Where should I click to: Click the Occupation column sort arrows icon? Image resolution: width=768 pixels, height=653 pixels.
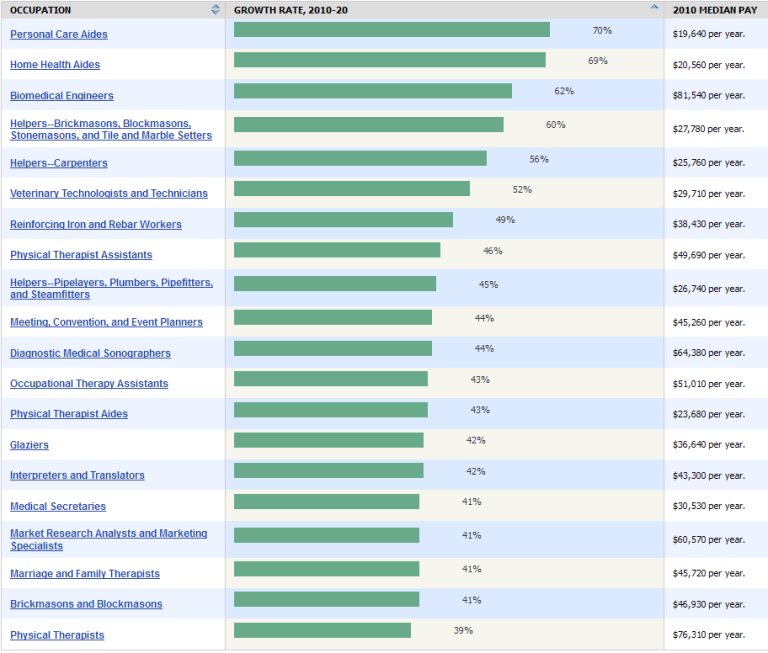(215, 10)
